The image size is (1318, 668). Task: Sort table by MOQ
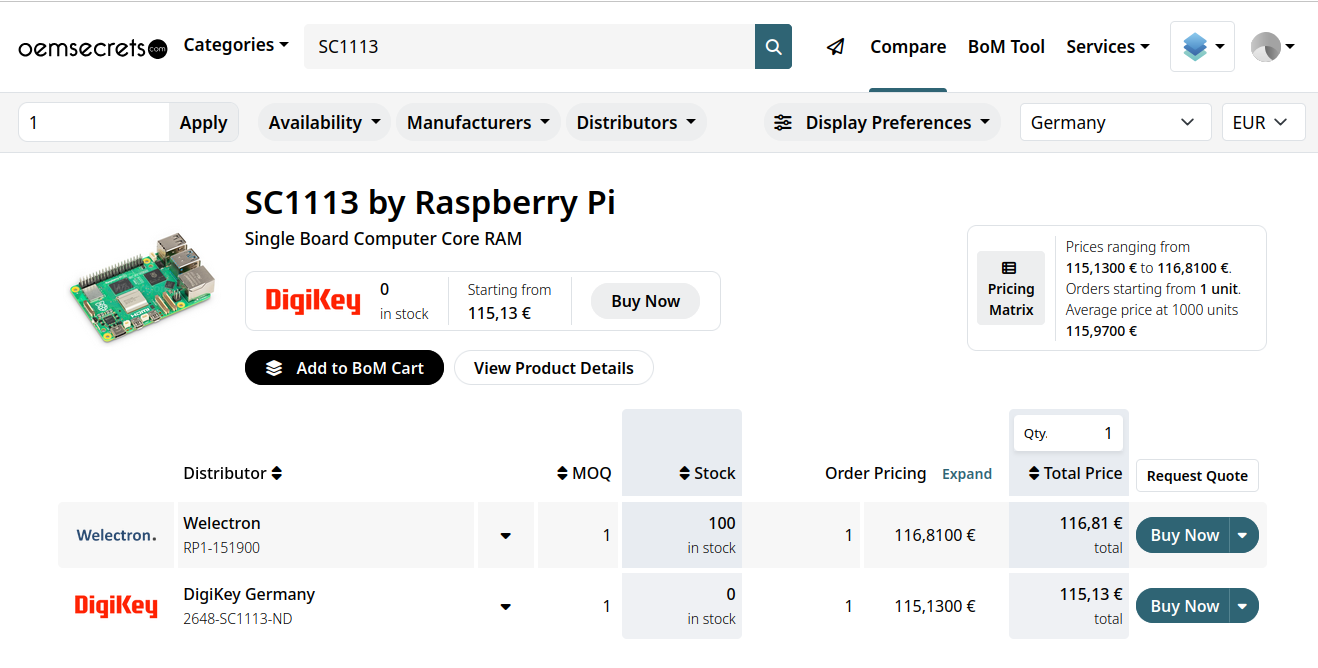point(563,473)
